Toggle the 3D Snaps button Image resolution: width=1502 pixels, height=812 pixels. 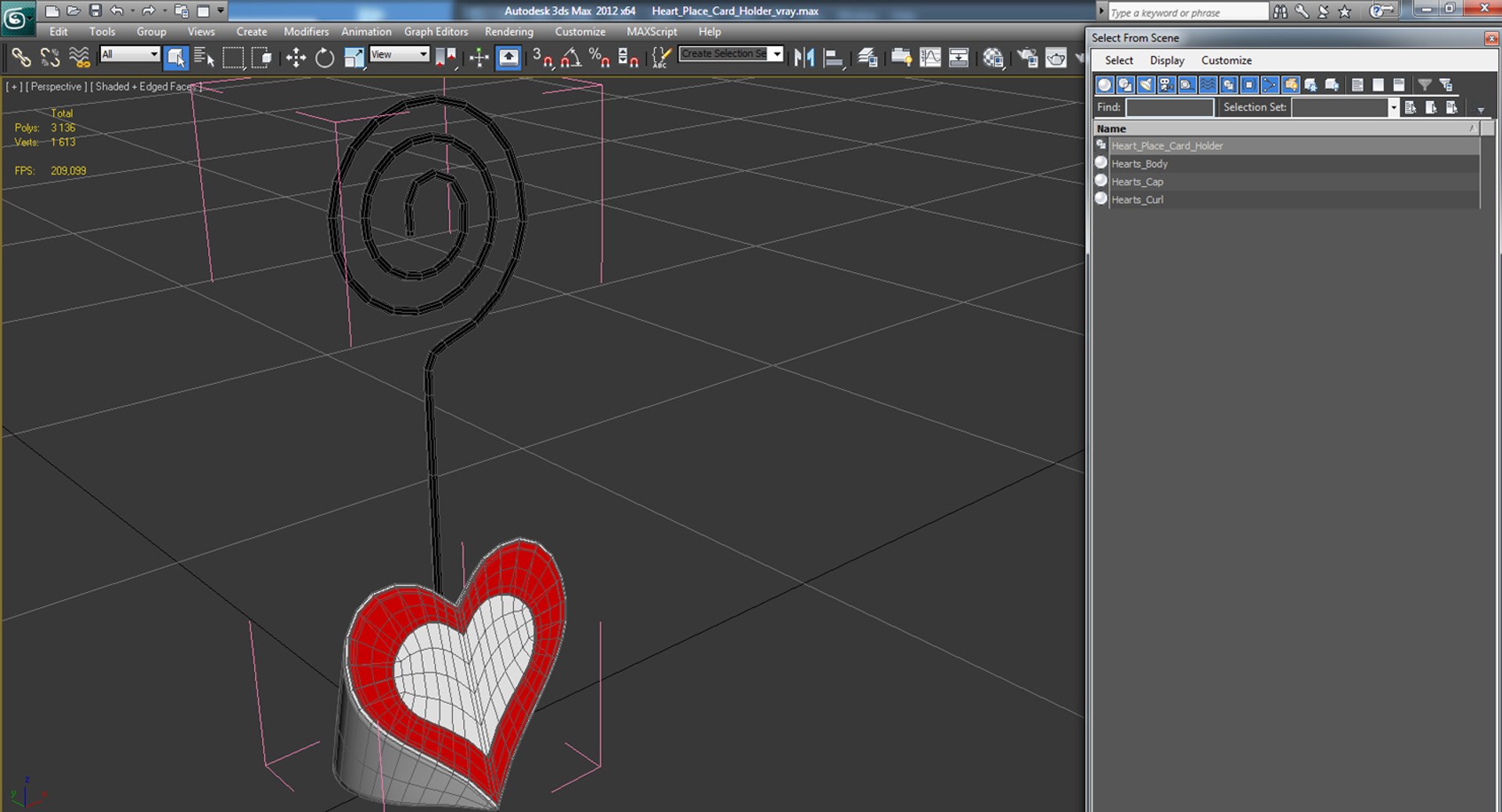[x=542, y=57]
